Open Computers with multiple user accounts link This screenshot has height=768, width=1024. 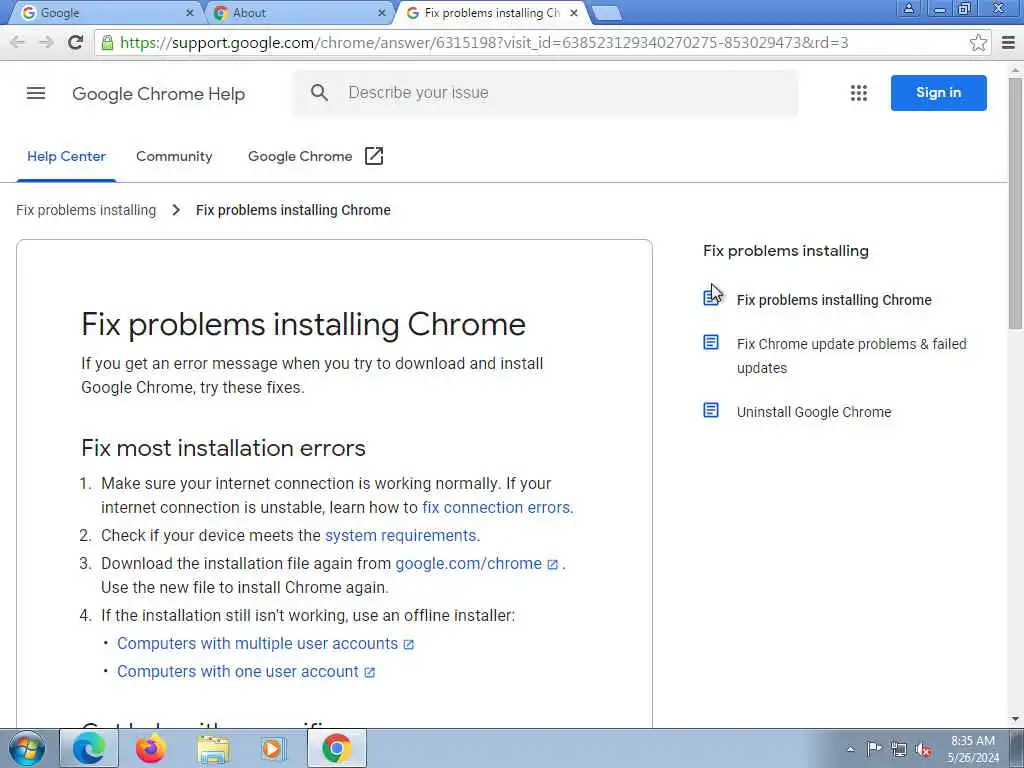[x=265, y=644]
